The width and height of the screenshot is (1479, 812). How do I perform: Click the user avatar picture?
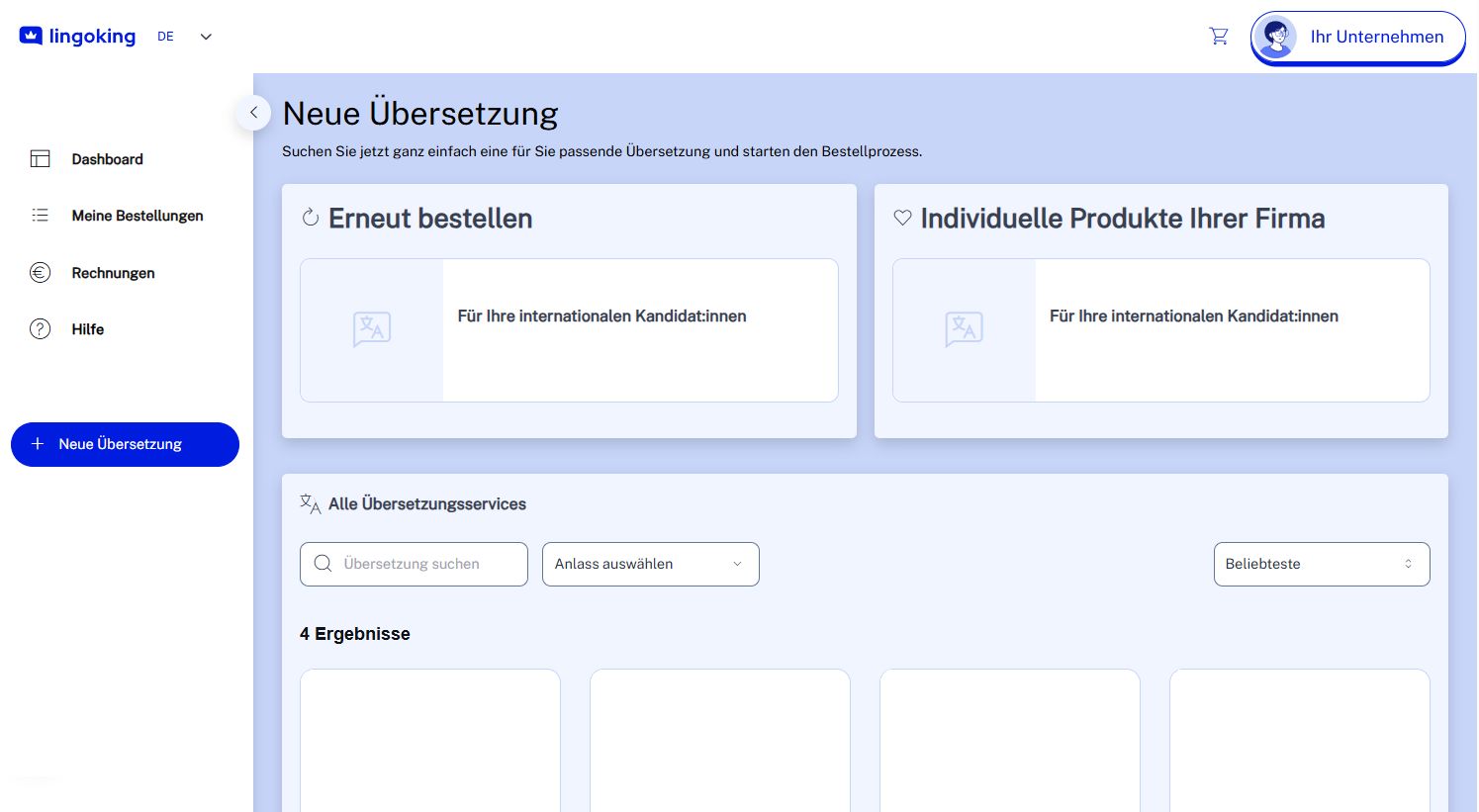(x=1276, y=38)
